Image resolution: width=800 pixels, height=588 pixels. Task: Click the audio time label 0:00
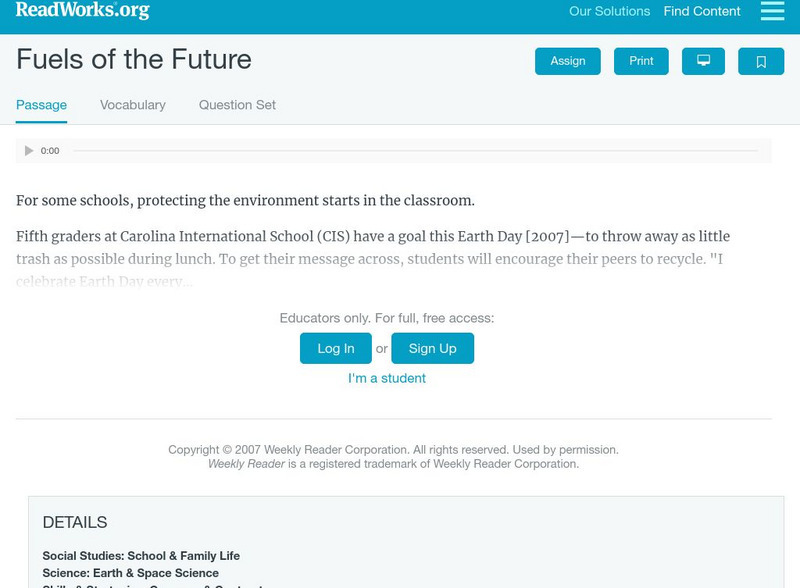point(50,151)
